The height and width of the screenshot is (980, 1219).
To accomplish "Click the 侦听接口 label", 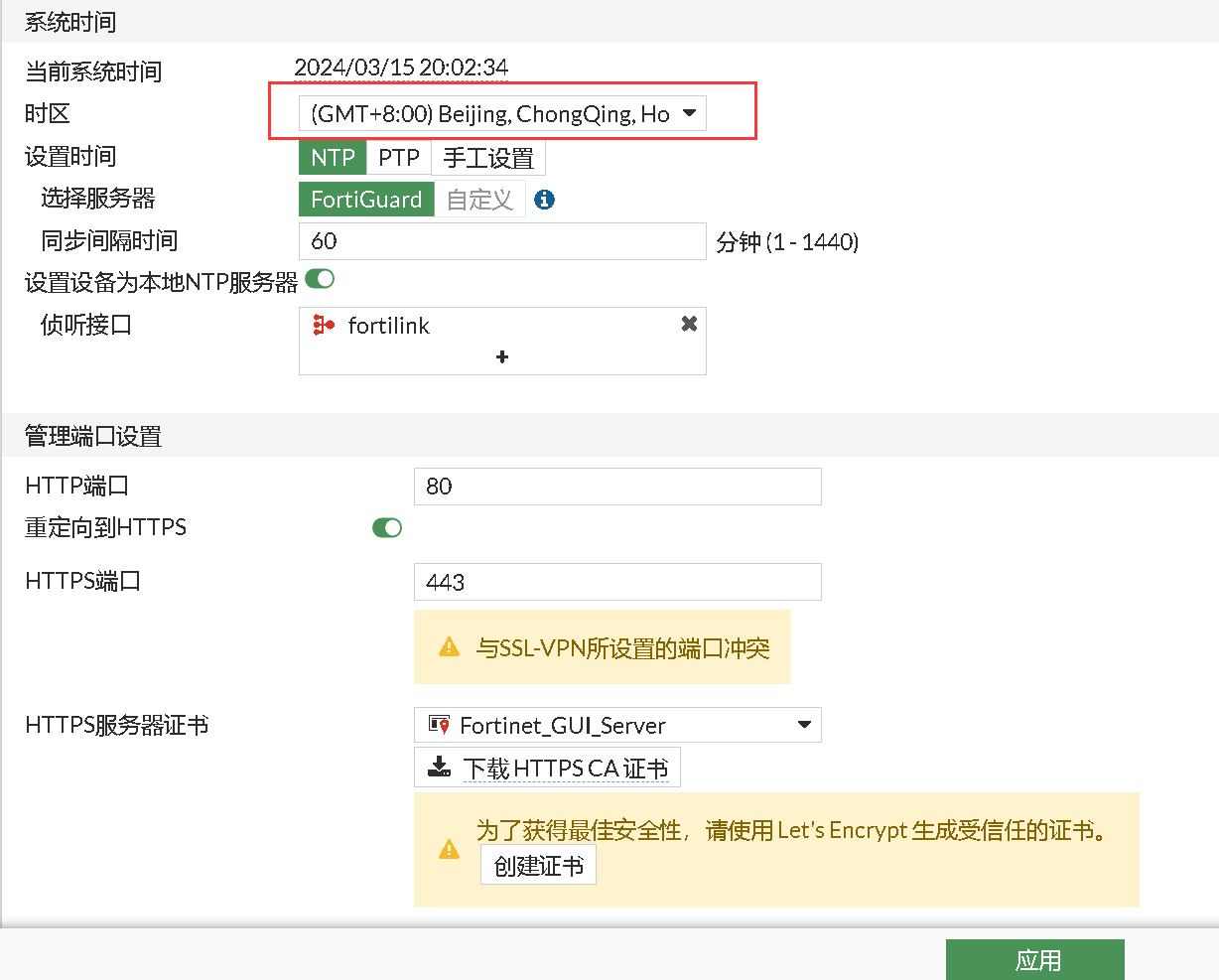I will pos(86,325).
